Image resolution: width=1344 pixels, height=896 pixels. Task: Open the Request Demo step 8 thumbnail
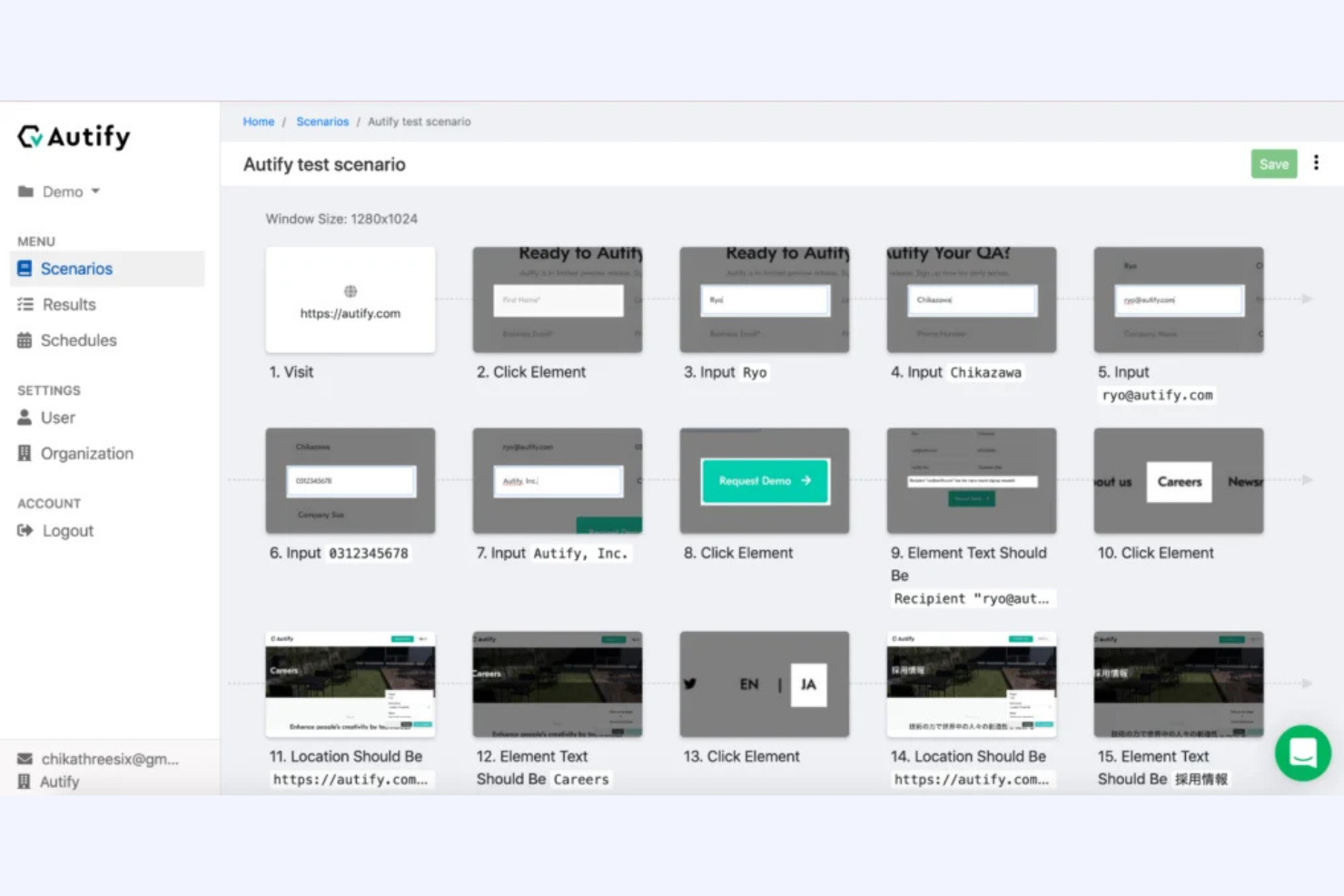(764, 480)
